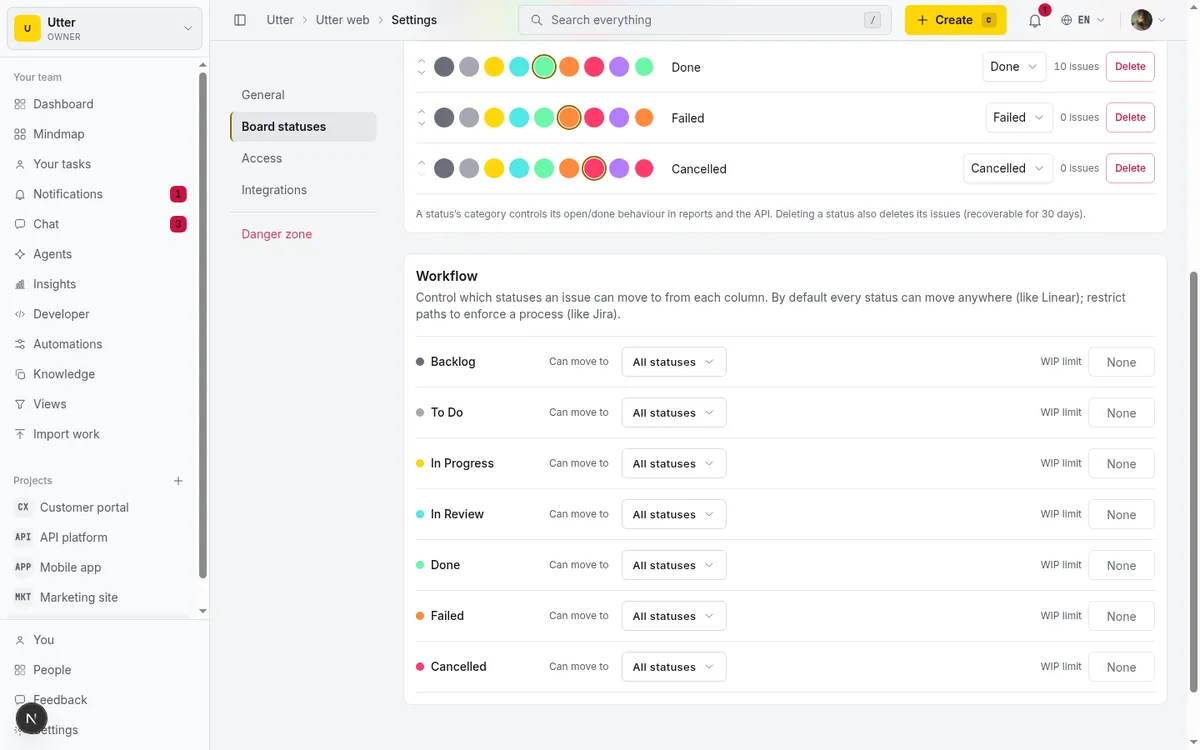The image size is (1200, 750).
Task: Open the Failed workflow All statuses dropdown
Action: [x=674, y=616]
